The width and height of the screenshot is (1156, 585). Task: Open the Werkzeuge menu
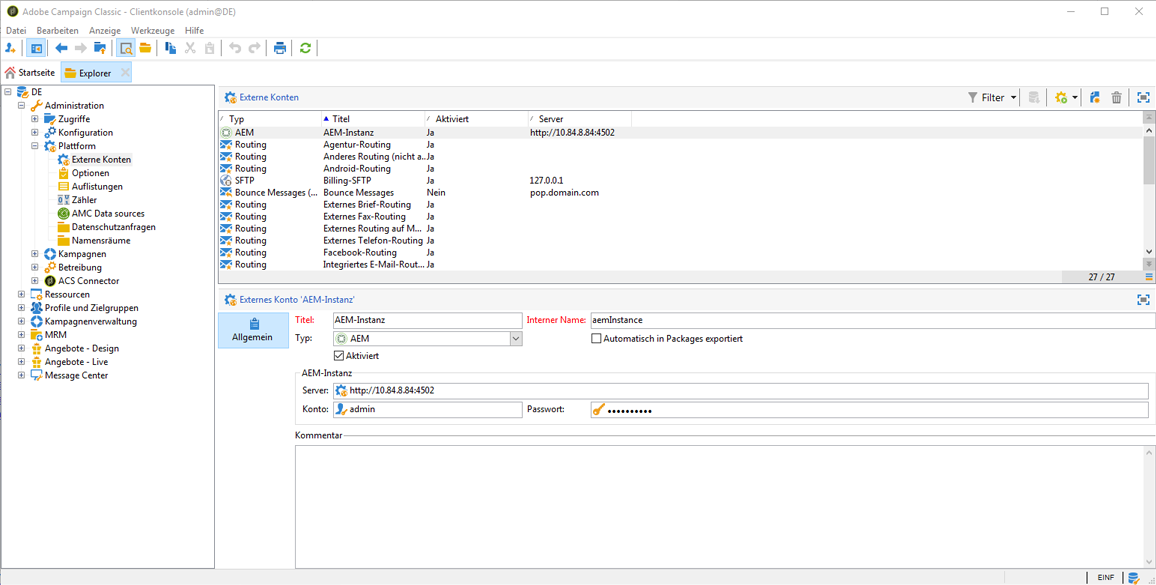tap(153, 30)
